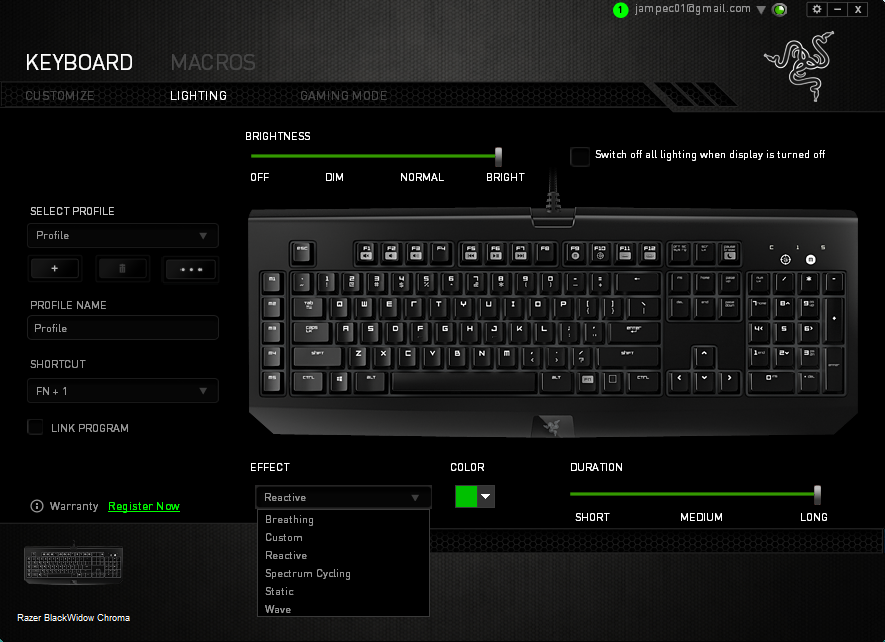This screenshot has height=642, width=885.
Task: Click the Razer snake logo
Action: 800,66
